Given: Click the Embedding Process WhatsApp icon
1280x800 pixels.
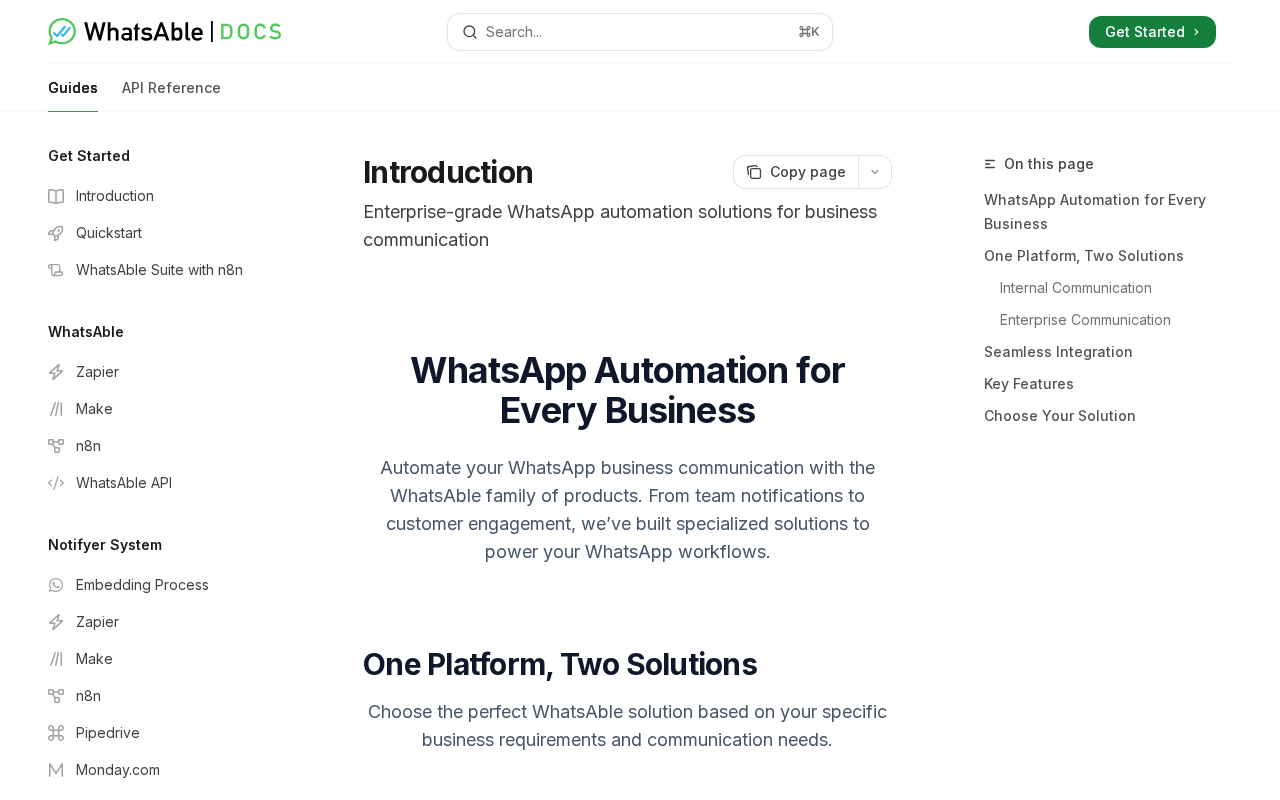Looking at the screenshot, I should tap(56, 585).
